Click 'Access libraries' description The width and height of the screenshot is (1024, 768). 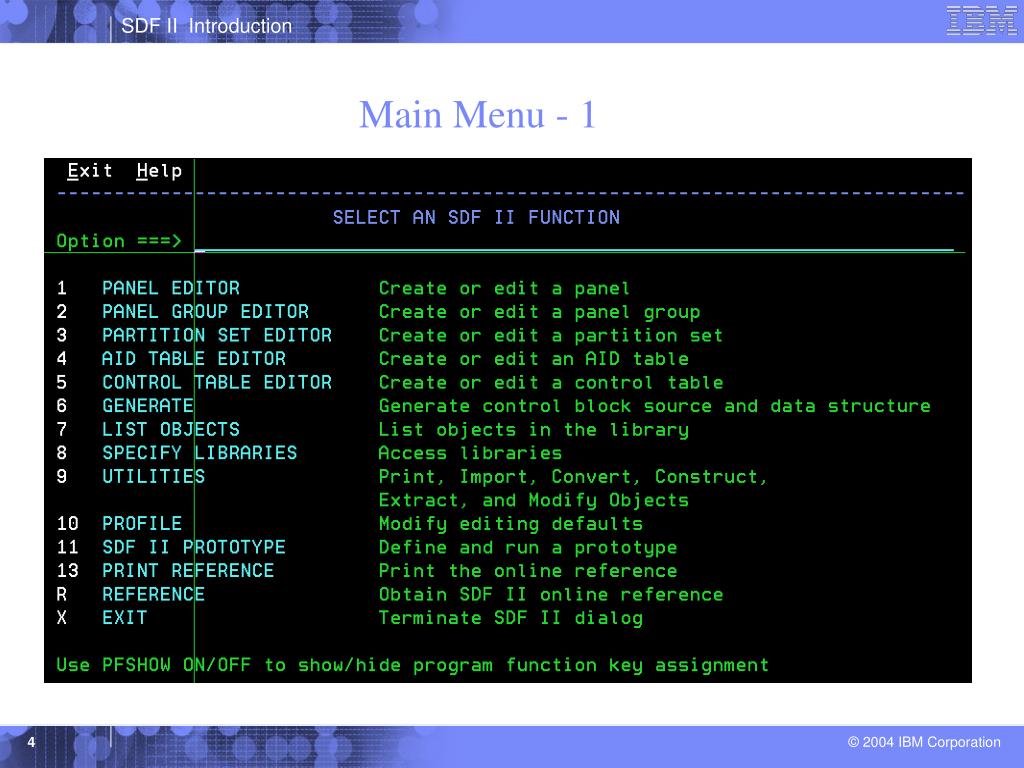point(470,453)
